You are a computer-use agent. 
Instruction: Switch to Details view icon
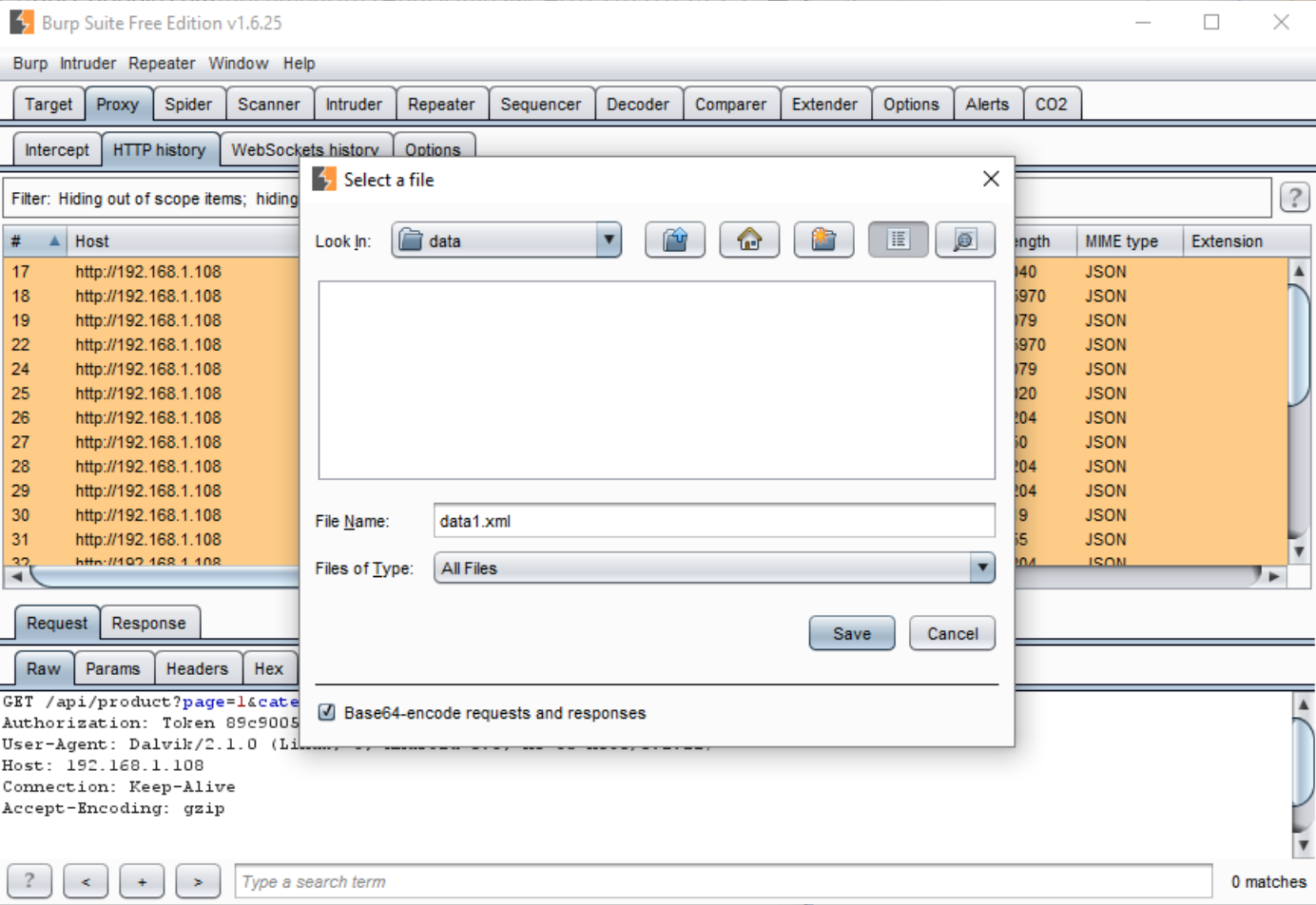965,240
